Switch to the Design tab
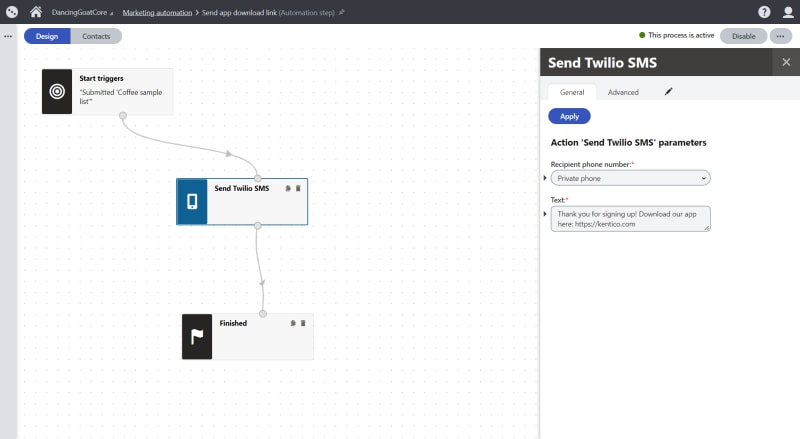The height and width of the screenshot is (439, 800). [47, 36]
